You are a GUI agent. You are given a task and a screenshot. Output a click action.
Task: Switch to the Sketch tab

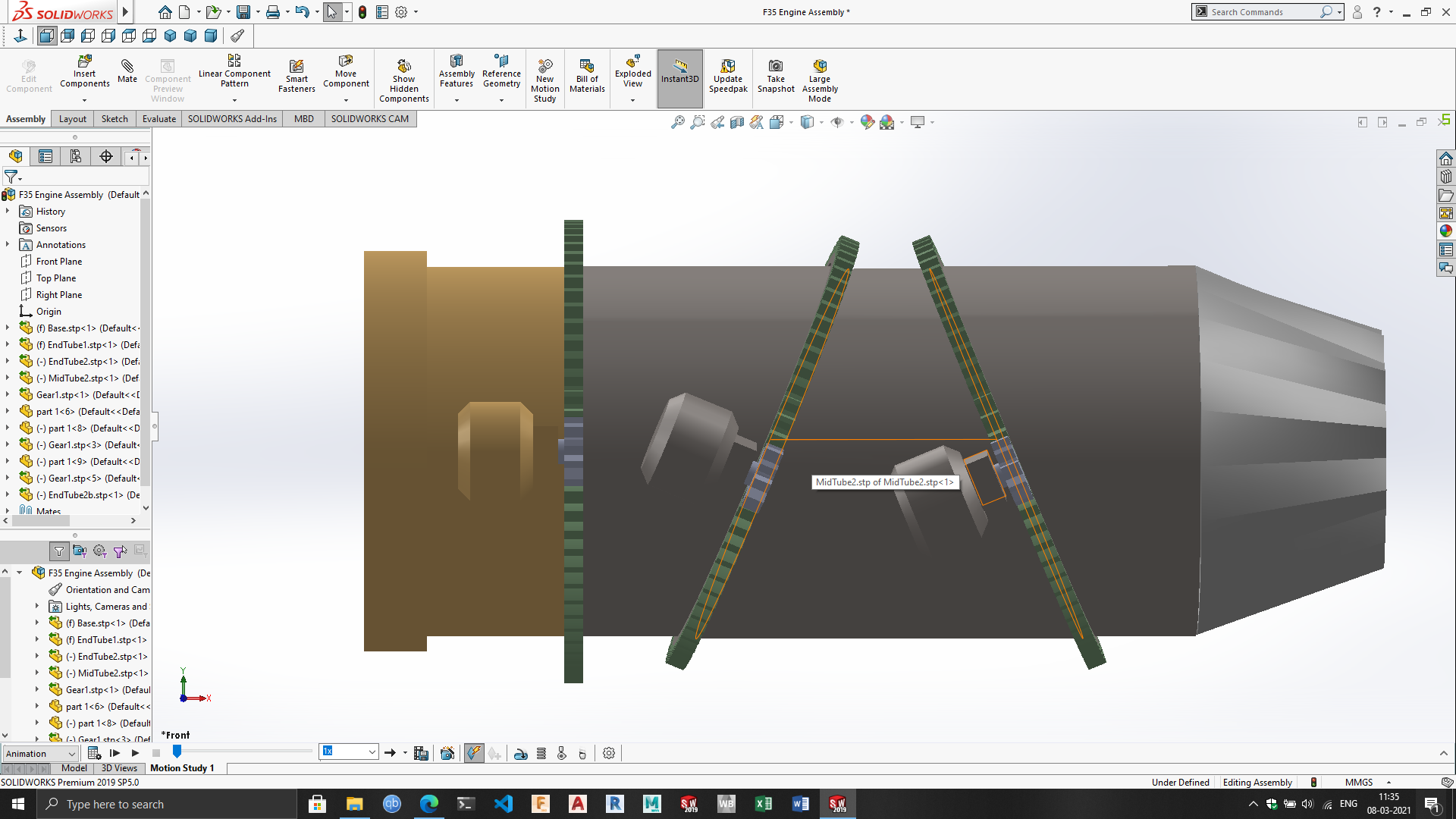click(115, 119)
